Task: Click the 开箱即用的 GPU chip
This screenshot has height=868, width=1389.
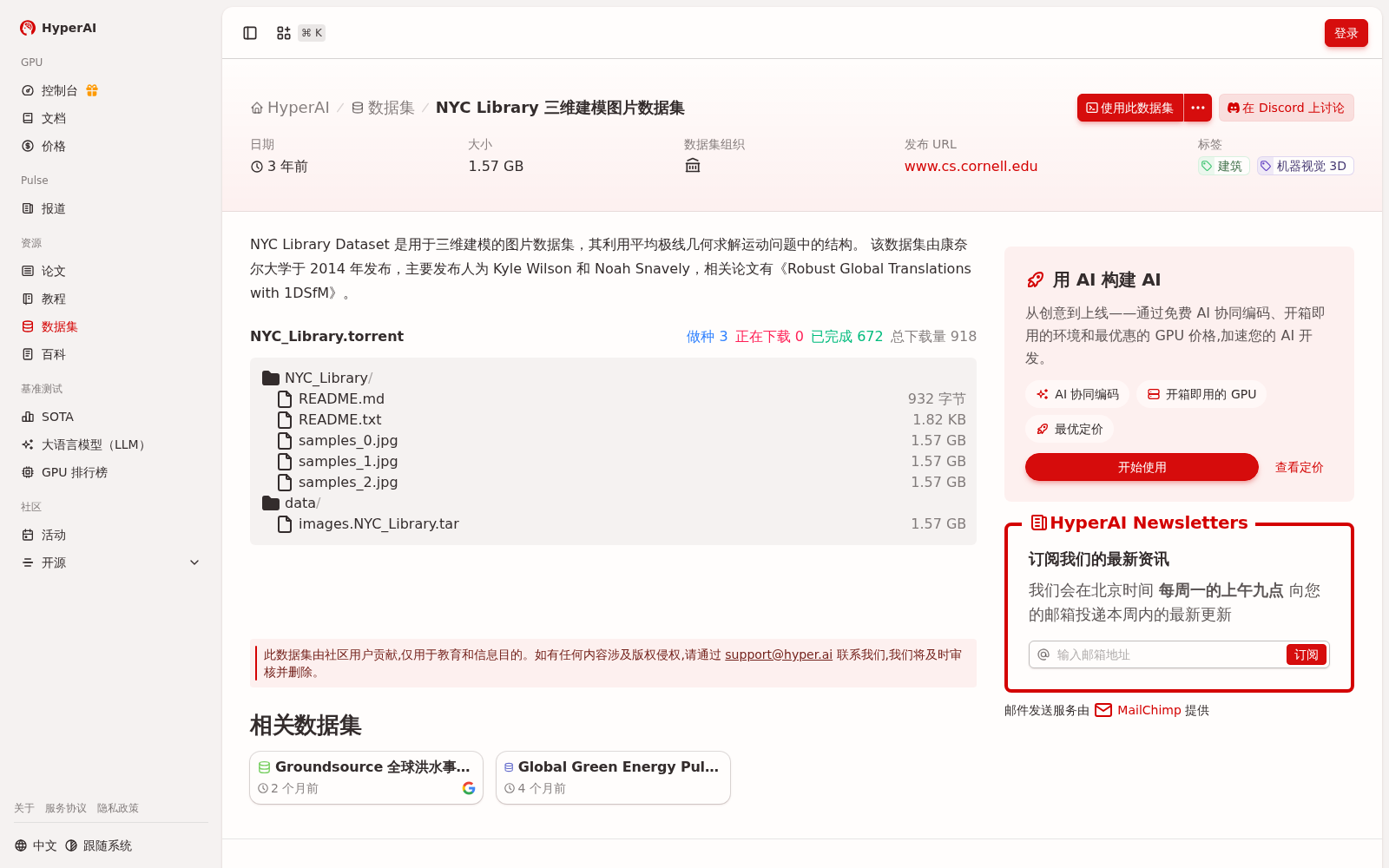Action: click(x=1201, y=394)
